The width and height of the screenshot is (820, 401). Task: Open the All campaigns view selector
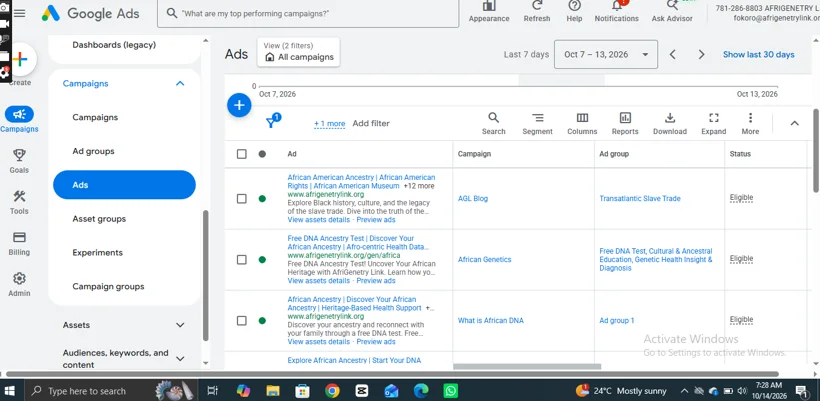click(298, 52)
